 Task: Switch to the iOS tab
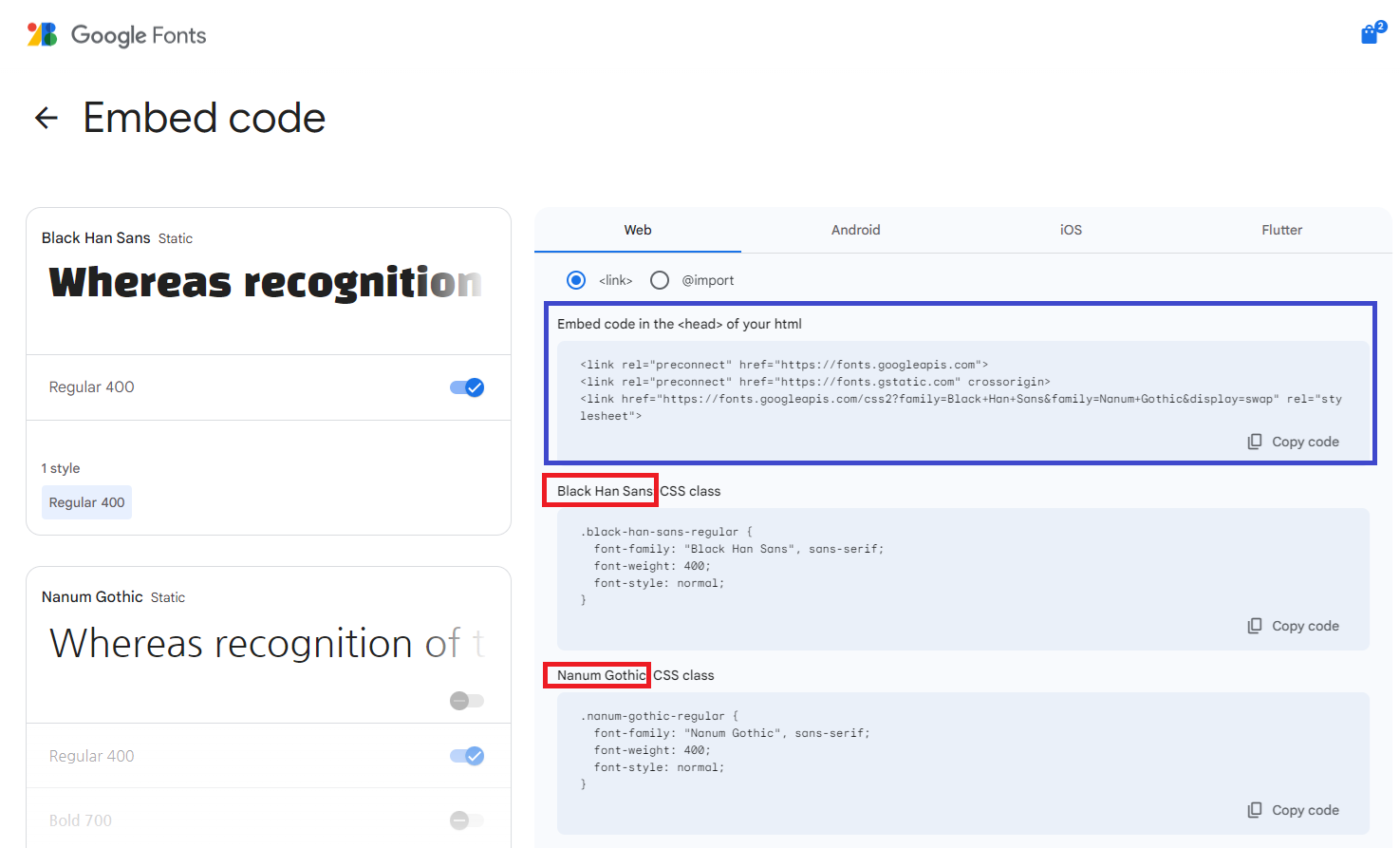coord(1071,230)
